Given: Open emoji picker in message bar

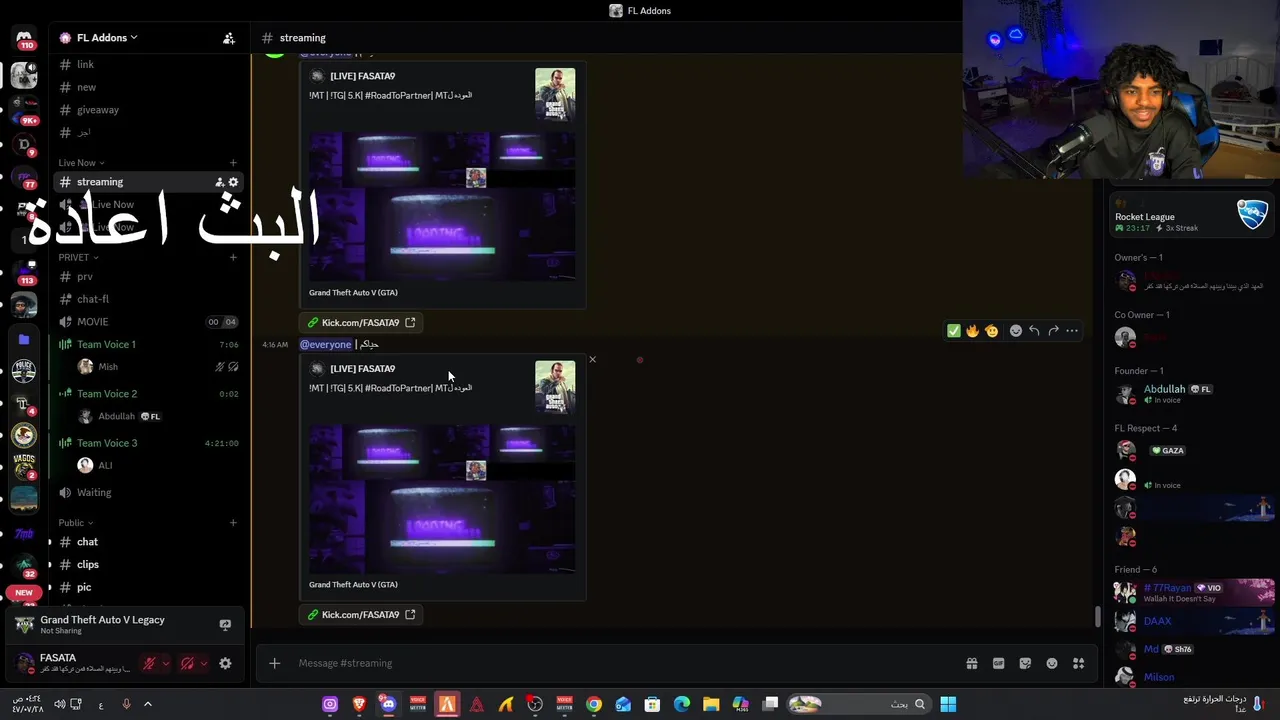Looking at the screenshot, I should [x=1052, y=663].
